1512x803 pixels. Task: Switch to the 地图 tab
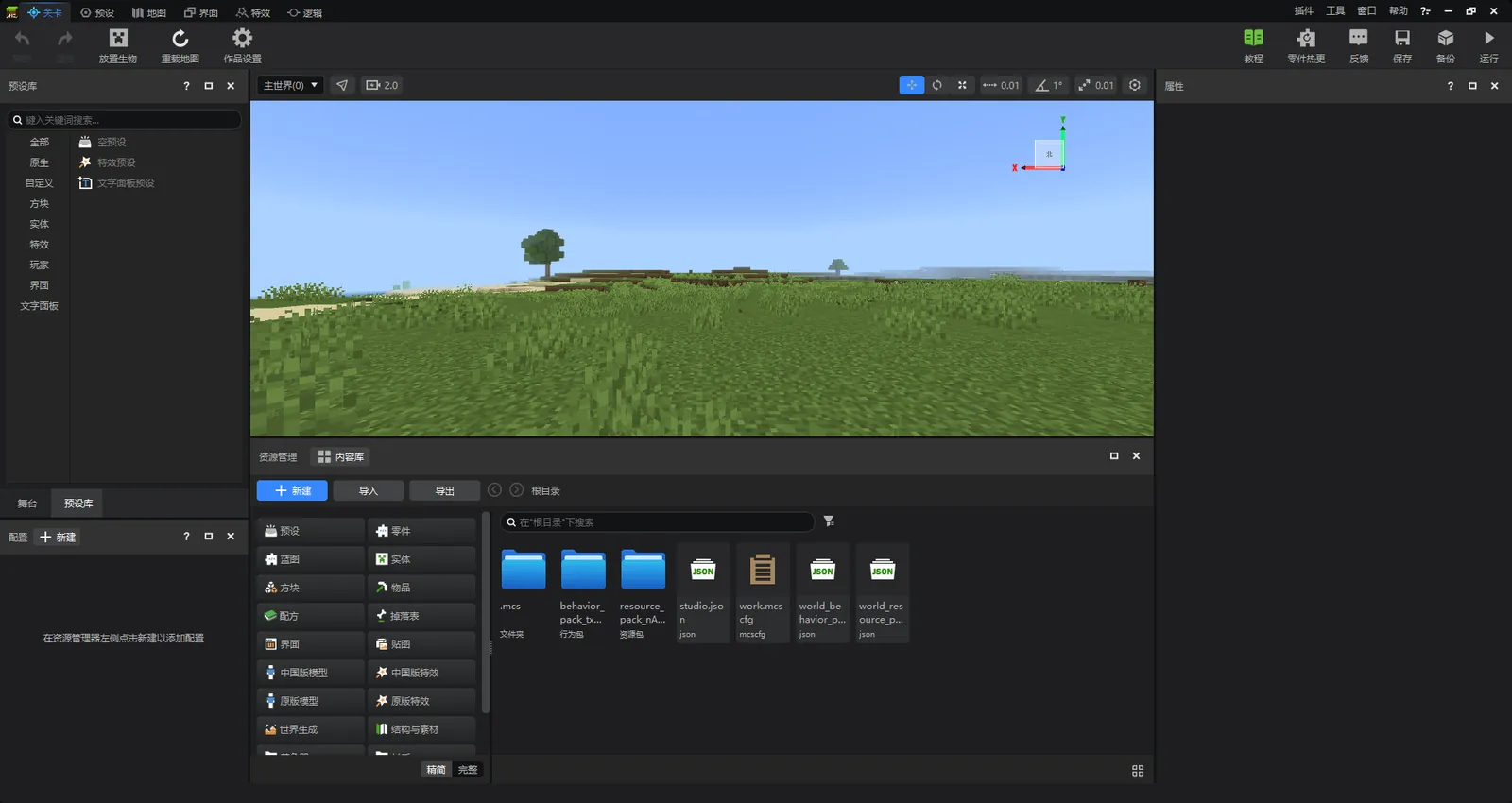(149, 12)
